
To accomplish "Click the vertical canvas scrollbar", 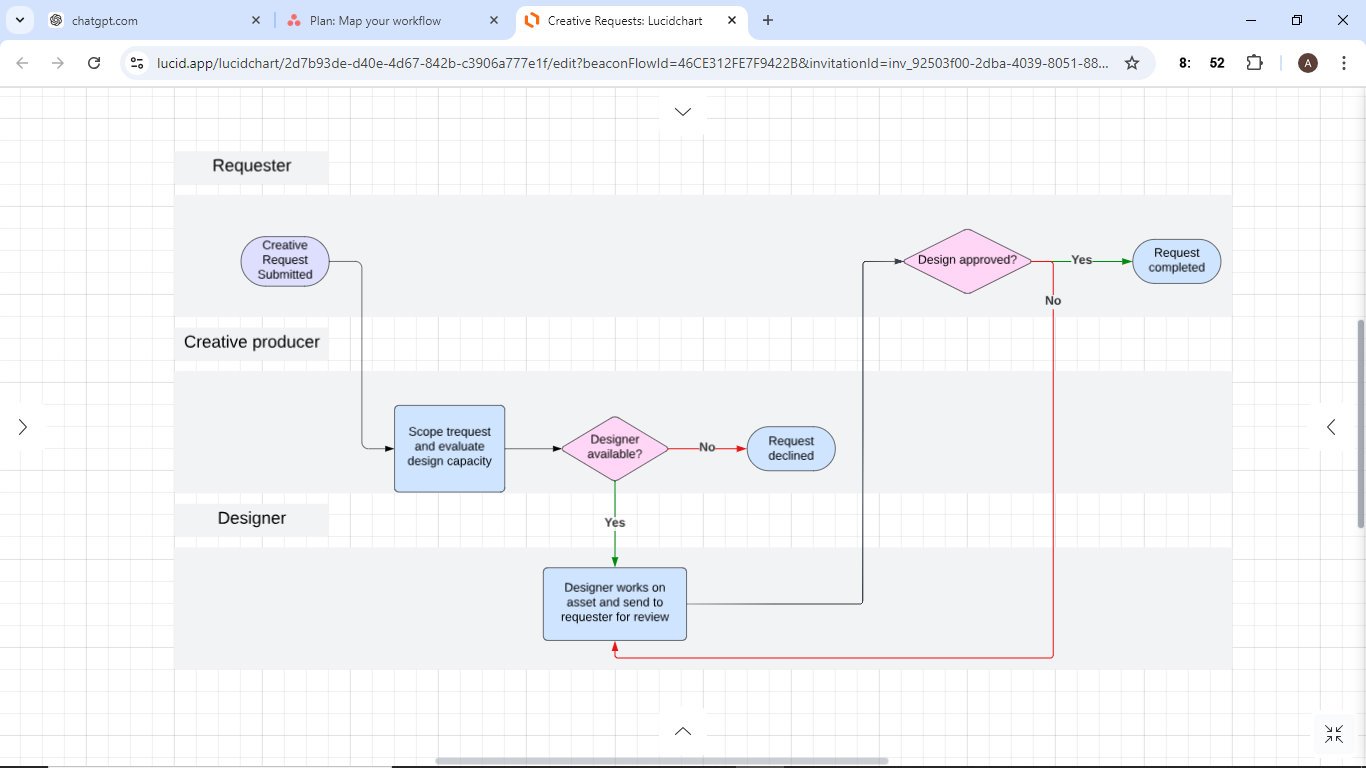I will click(x=1360, y=424).
